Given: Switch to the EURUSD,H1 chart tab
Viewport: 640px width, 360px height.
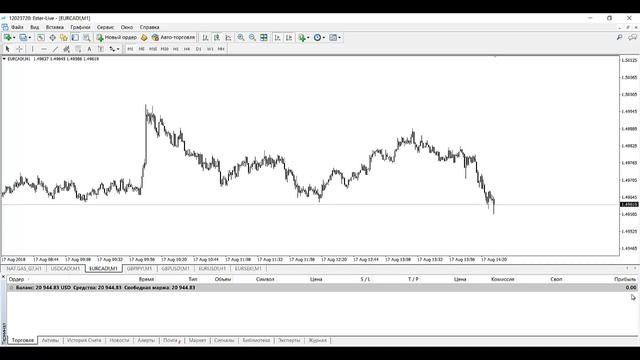Looking at the screenshot, I should click(x=212, y=269).
